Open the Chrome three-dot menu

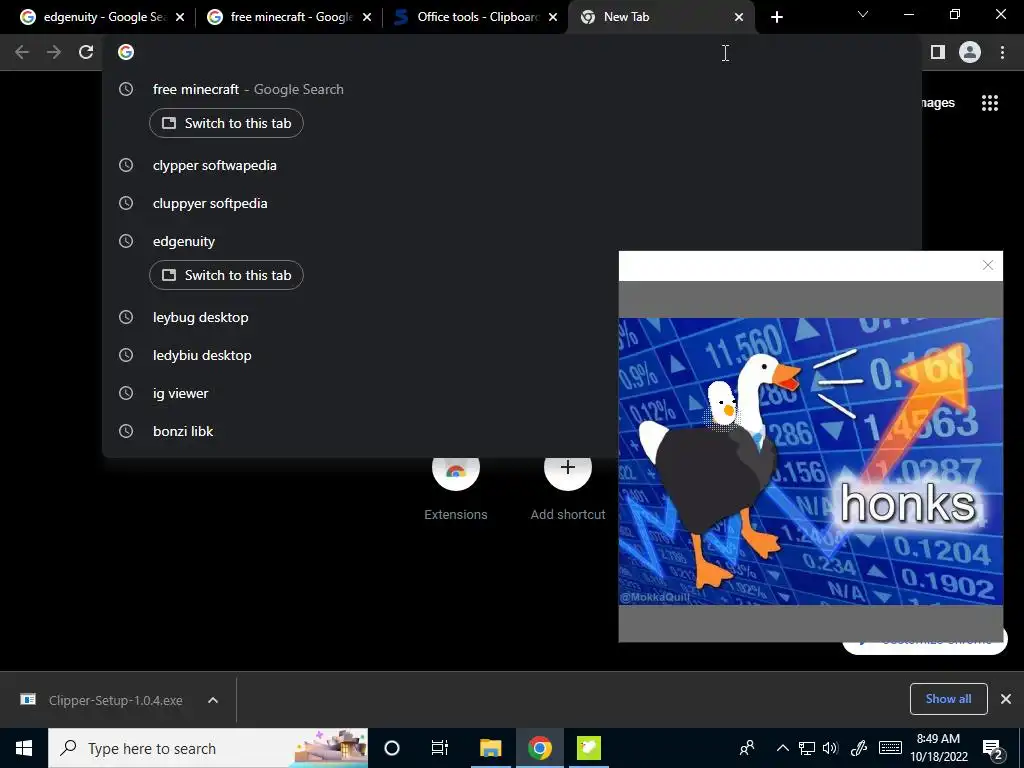point(1002,52)
